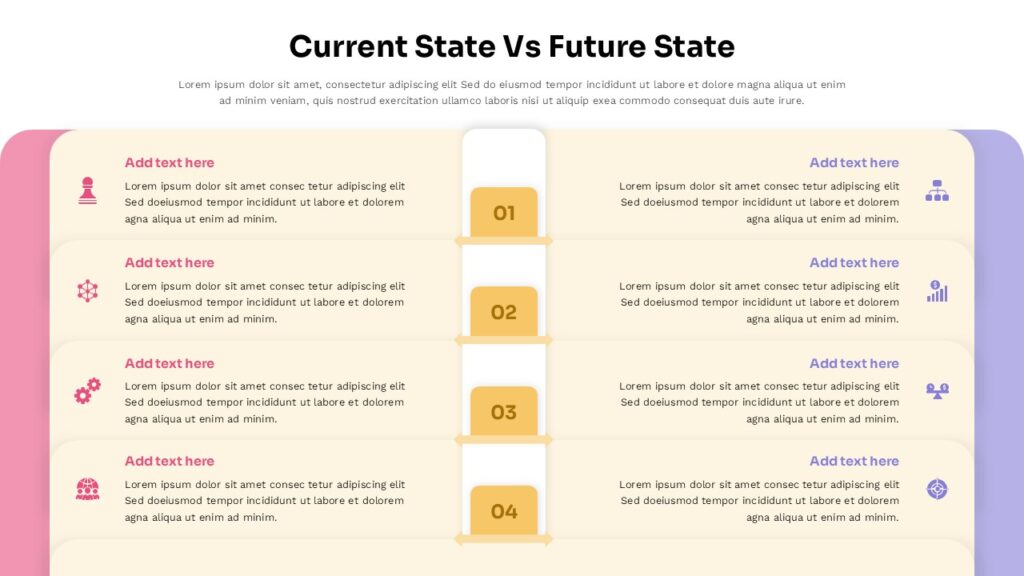Select the first purple Add text here heading
The width and height of the screenshot is (1024, 576).
(x=854, y=163)
